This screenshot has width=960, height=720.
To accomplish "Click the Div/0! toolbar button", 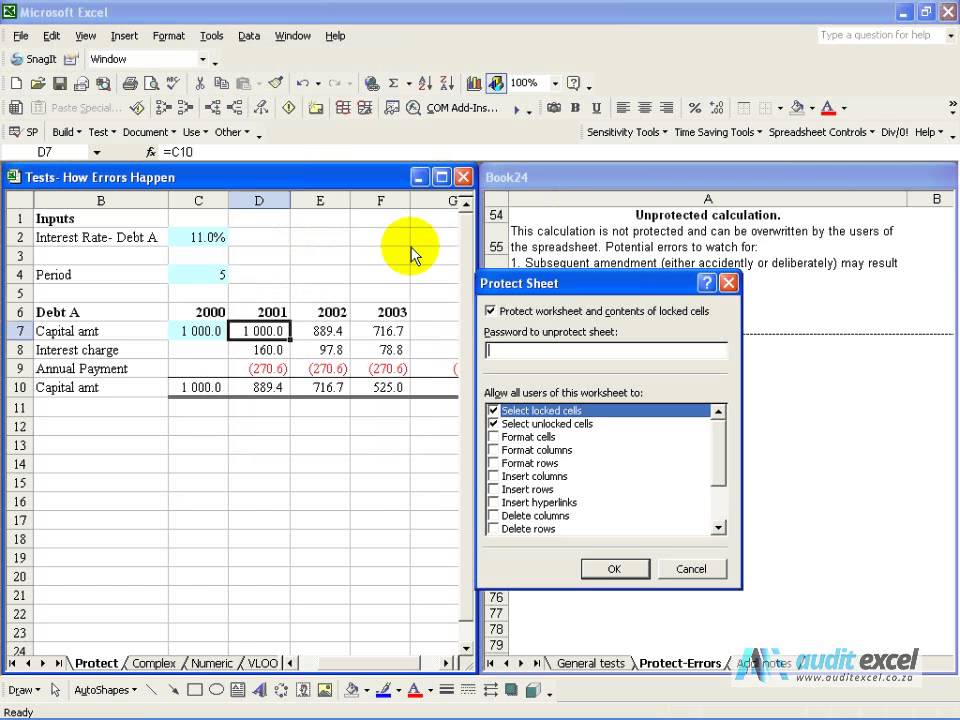I will click(x=894, y=132).
